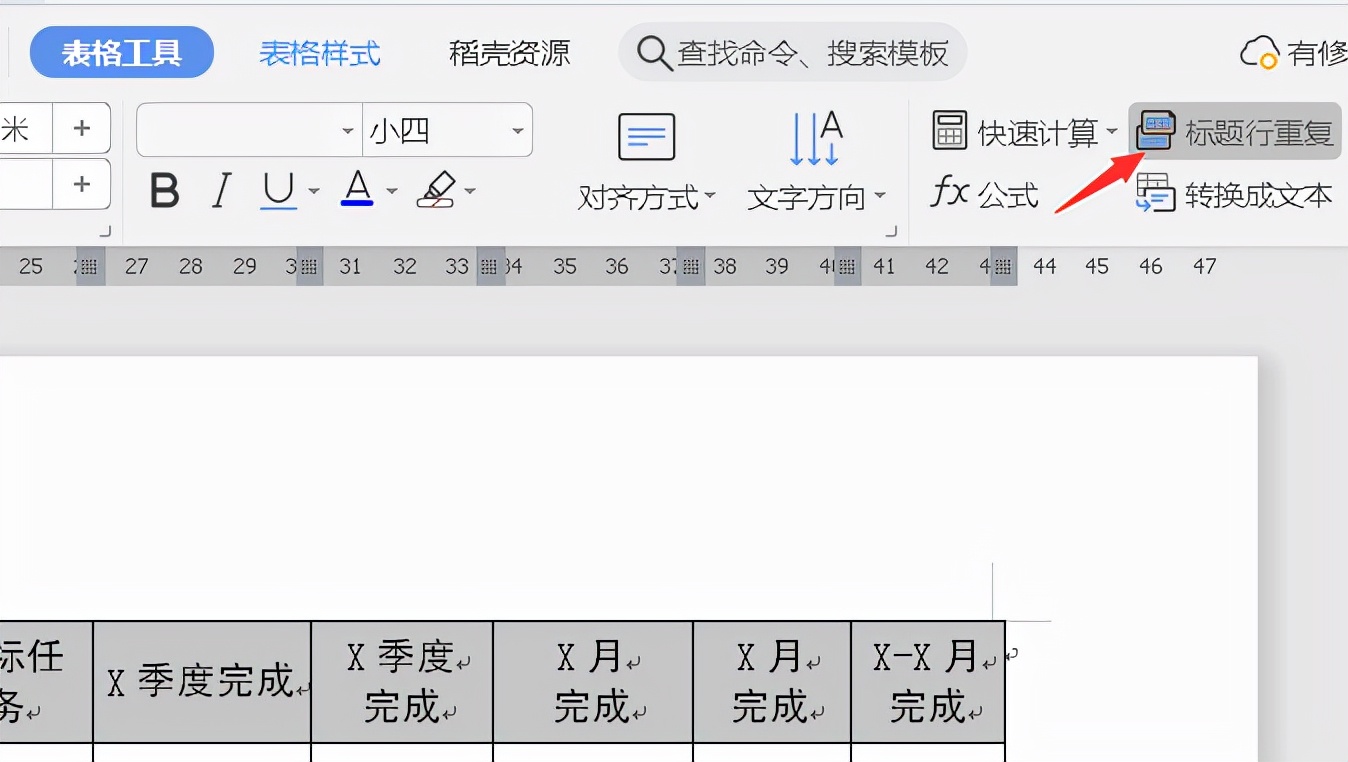
Task: Open the 小四 font size dropdown
Action: coord(445,130)
